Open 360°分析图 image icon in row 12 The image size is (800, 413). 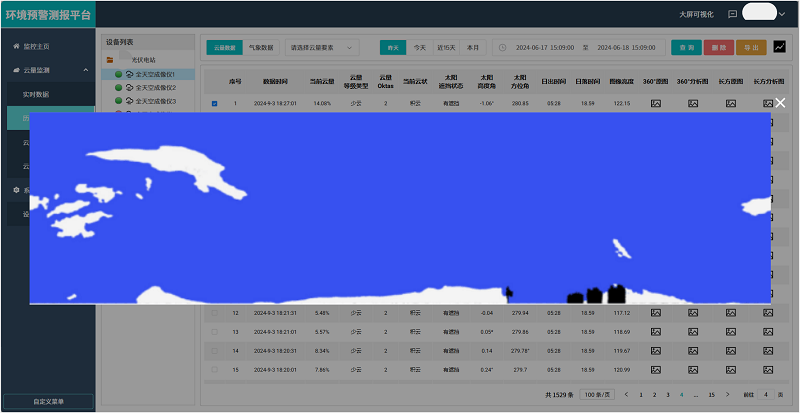tap(693, 313)
